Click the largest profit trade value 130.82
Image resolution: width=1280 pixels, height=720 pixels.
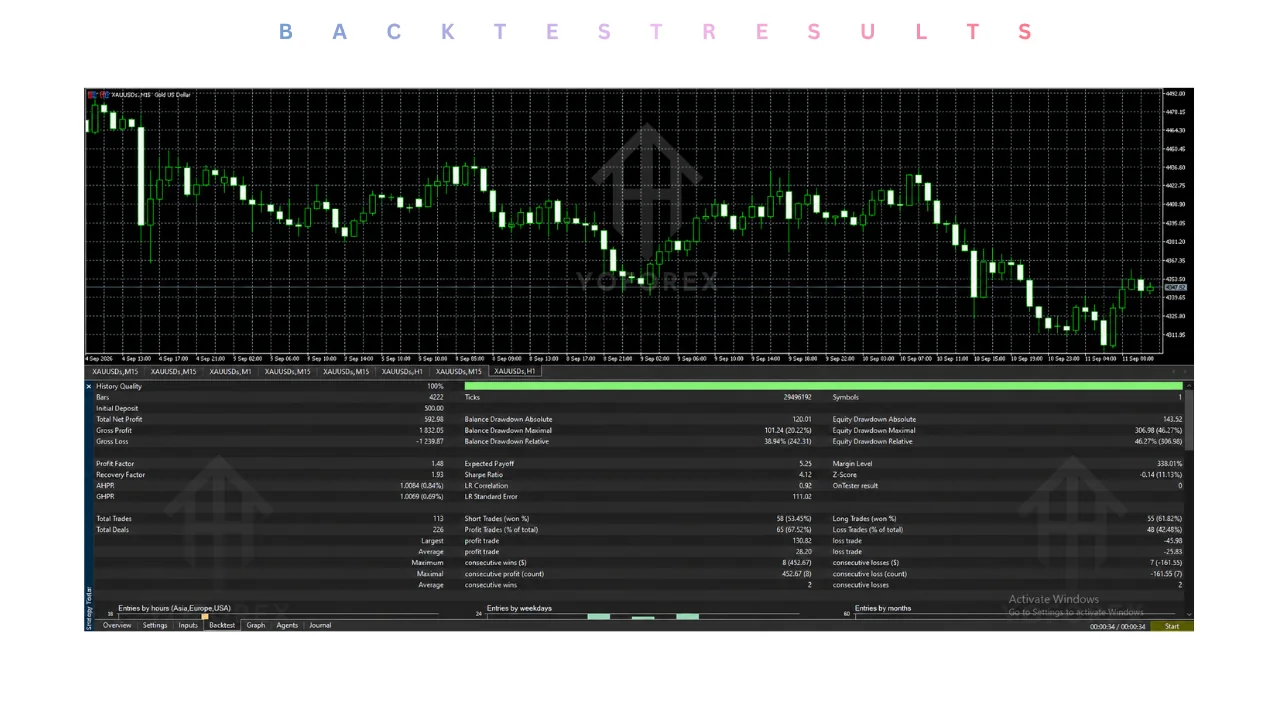802,541
